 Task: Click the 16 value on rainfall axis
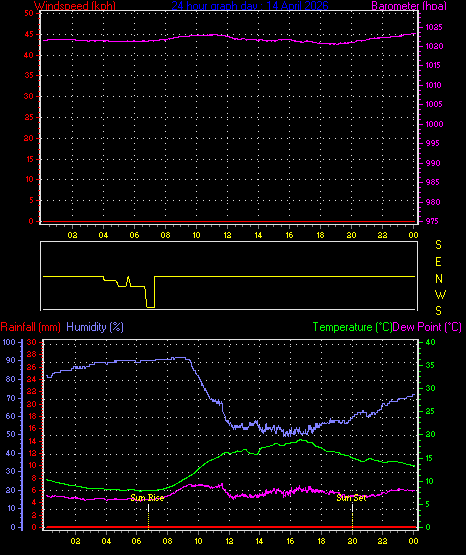[31, 428]
